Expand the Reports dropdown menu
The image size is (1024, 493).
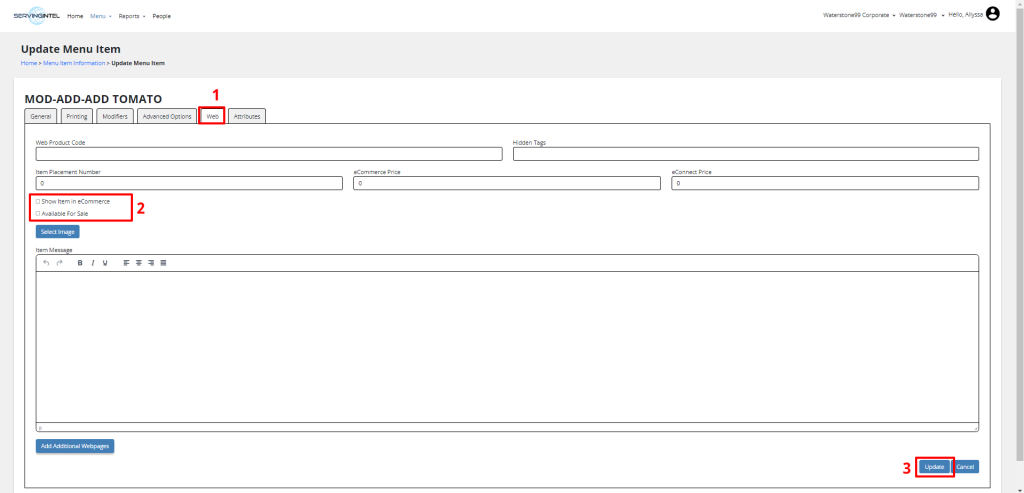click(131, 16)
